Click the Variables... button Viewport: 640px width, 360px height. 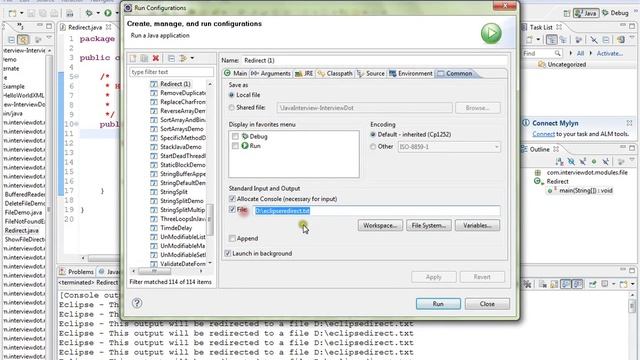(477, 225)
